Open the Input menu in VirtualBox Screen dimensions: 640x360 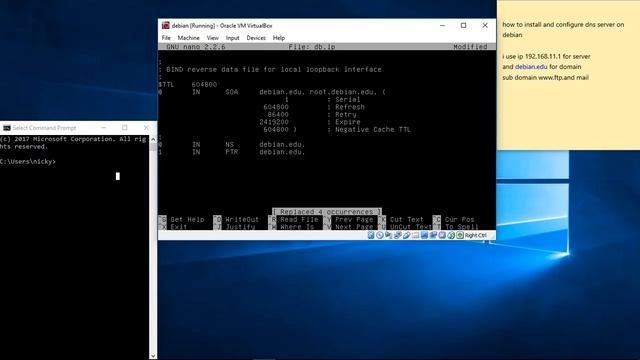(x=233, y=38)
